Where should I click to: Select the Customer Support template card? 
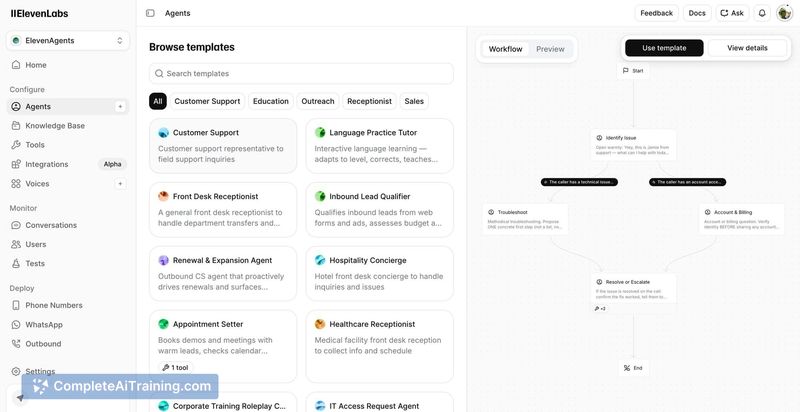(x=223, y=146)
